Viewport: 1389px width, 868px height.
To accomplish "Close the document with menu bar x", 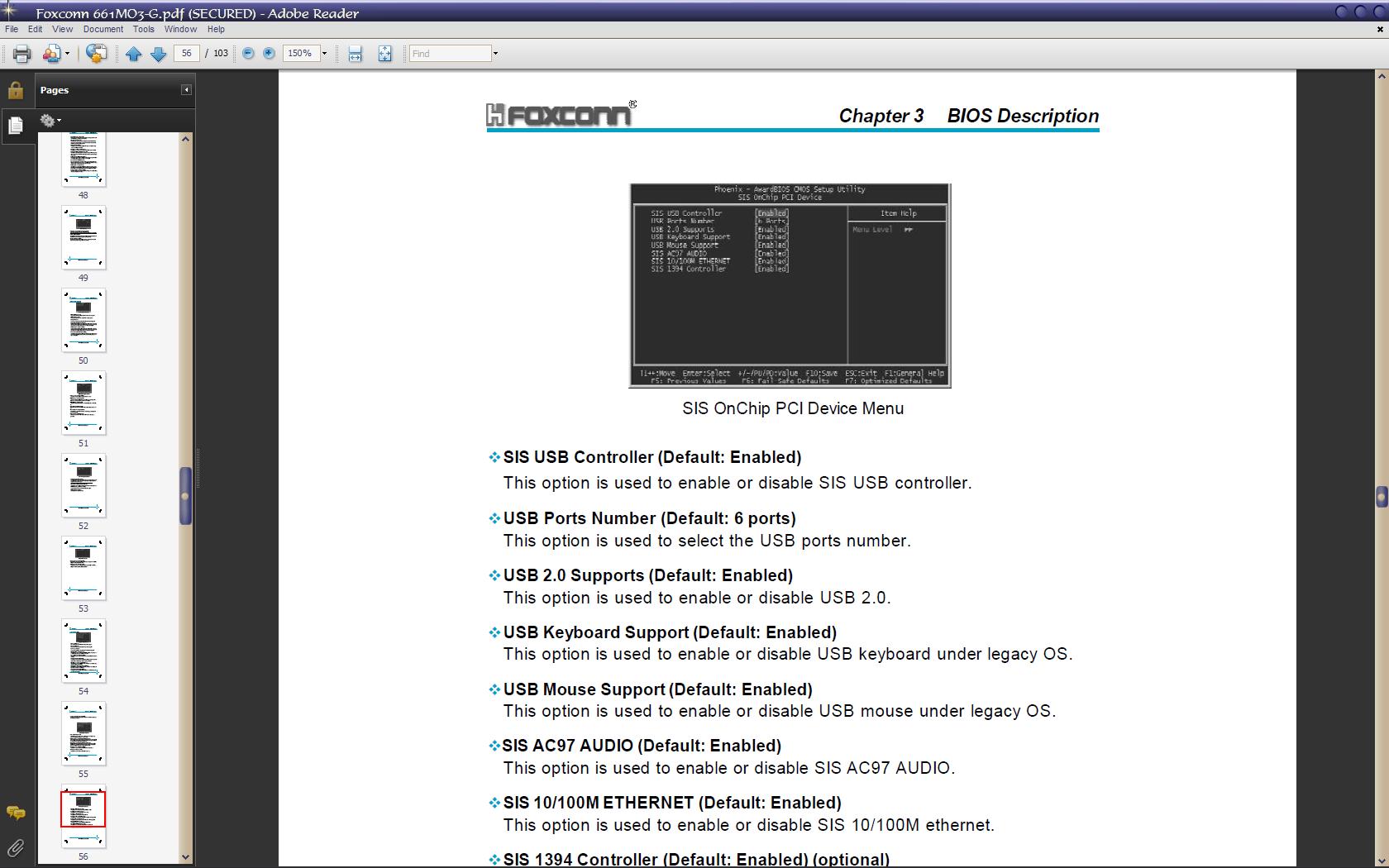I will pyautogui.click(x=1380, y=29).
